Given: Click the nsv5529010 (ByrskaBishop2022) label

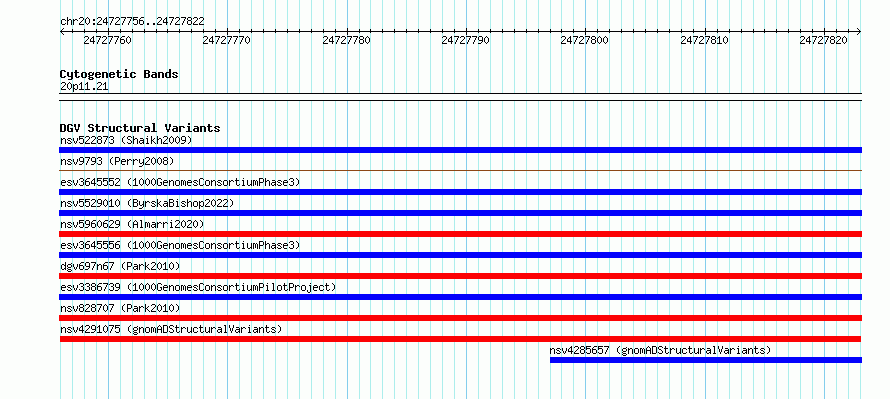Looking at the screenshot, I should 147,203.
